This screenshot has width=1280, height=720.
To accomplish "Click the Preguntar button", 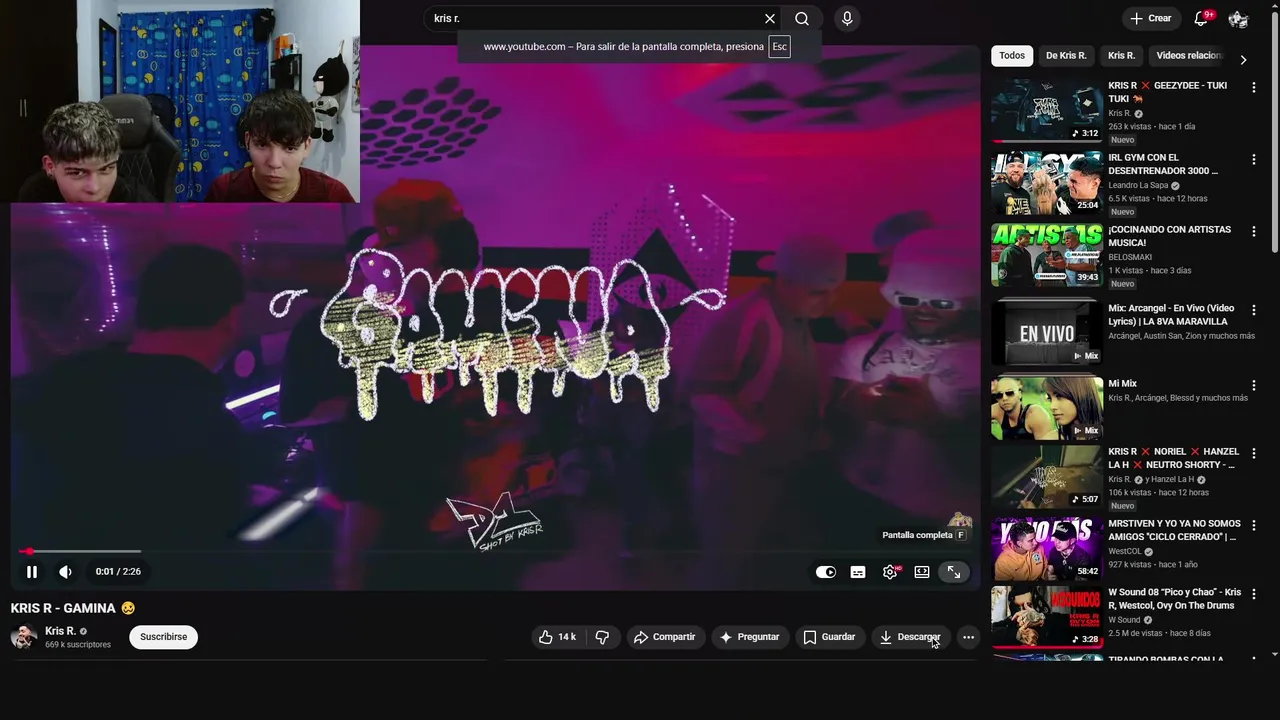I will 749,637.
